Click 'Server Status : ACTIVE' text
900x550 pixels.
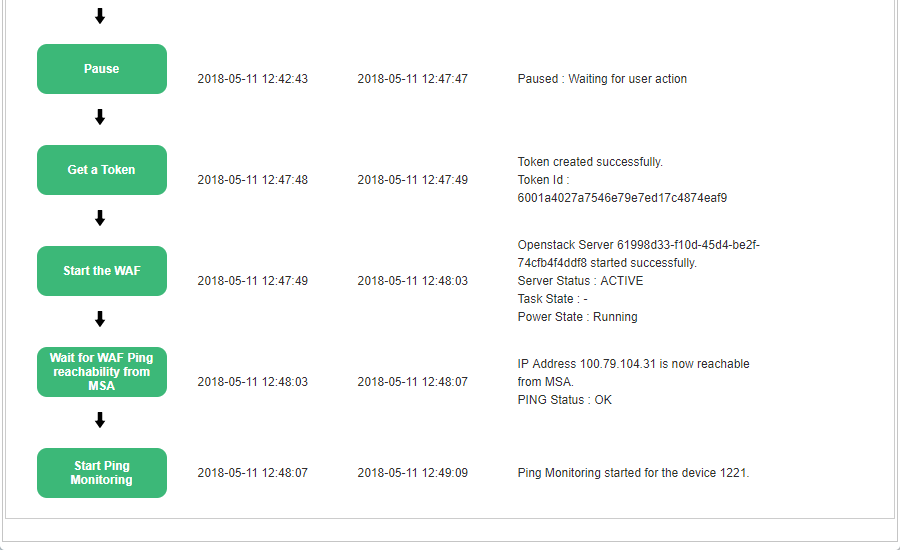580,281
